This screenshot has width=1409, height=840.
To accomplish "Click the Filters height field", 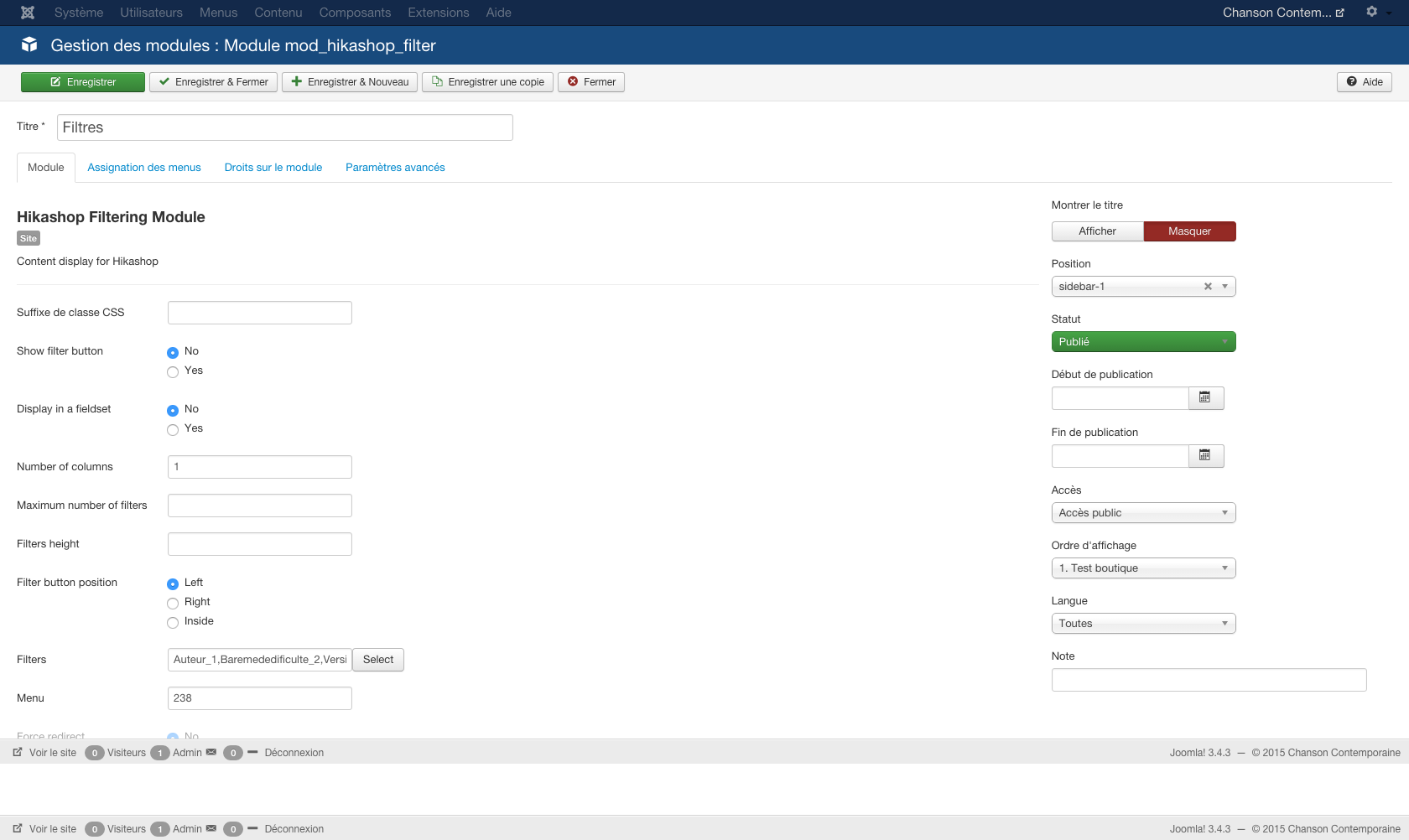I will click(260, 544).
